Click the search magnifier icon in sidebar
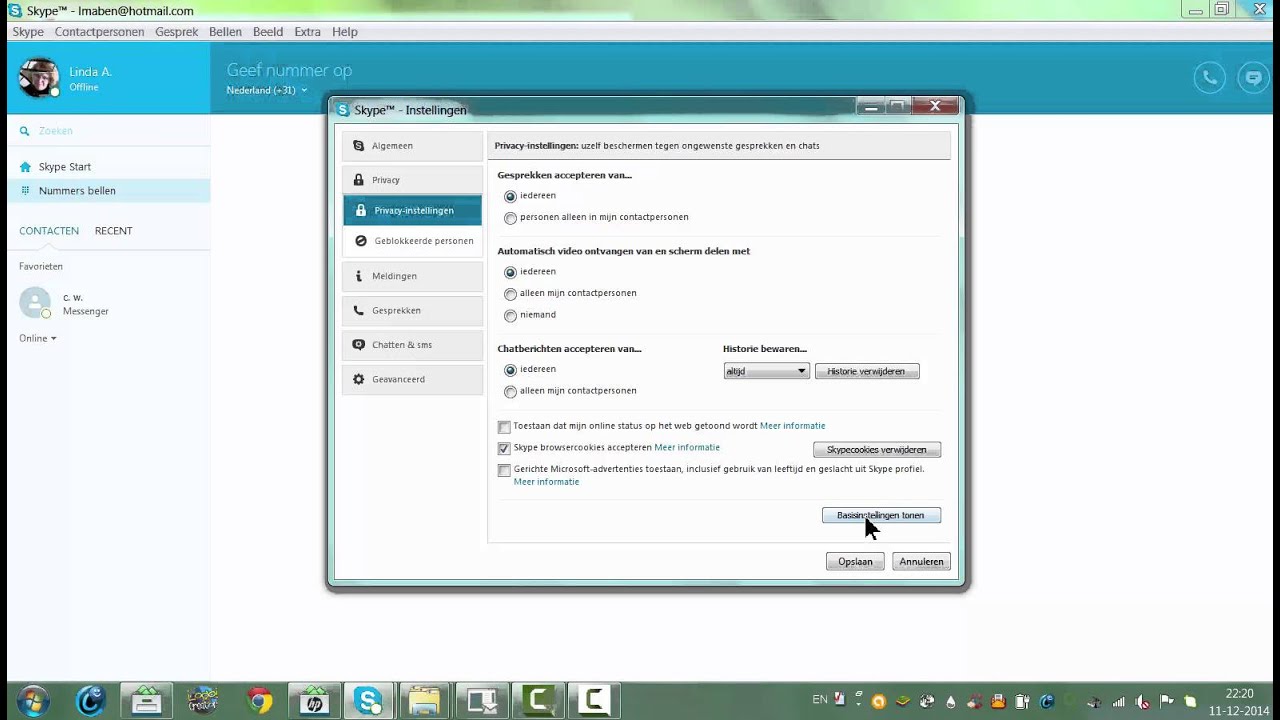 pos(25,131)
